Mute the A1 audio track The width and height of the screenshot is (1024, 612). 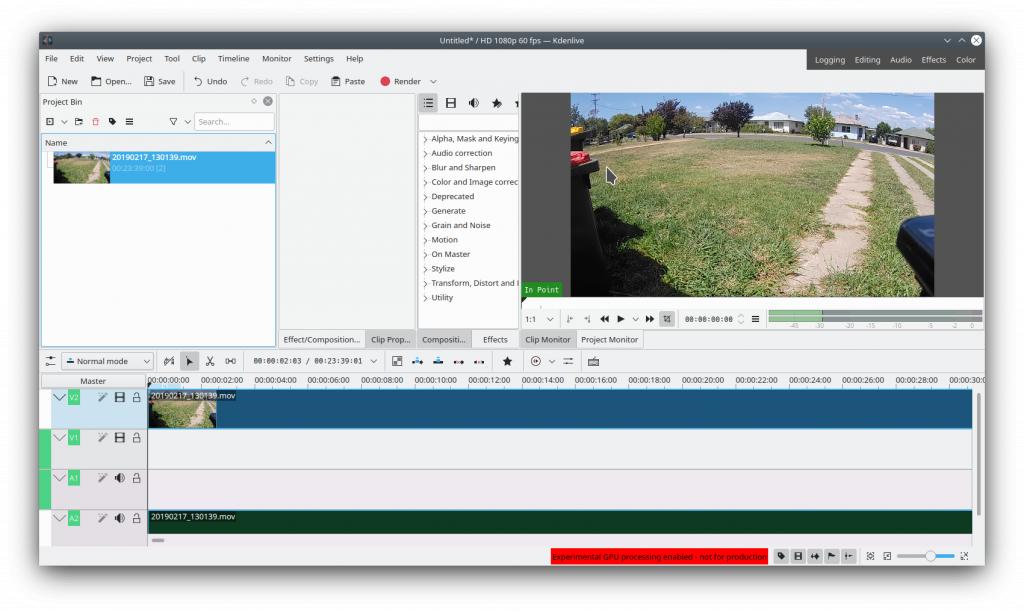click(x=119, y=478)
